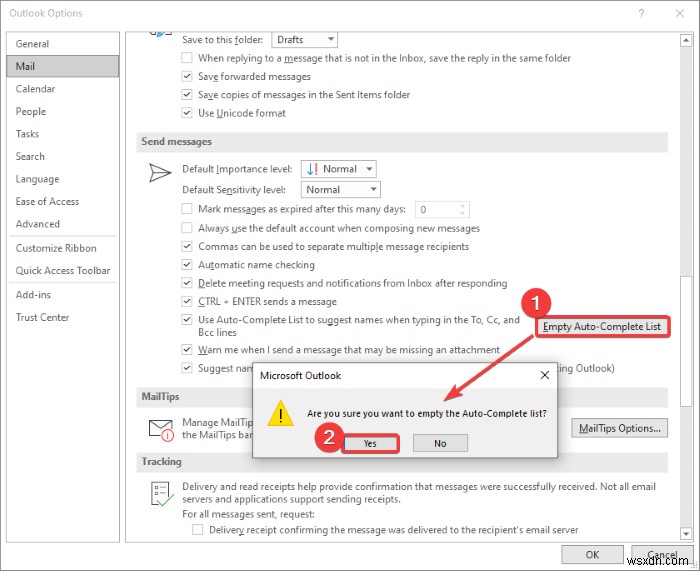The width and height of the screenshot is (700, 571).
Task: Click the Tracking receipt checklist icon
Action: tap(162, 494)
